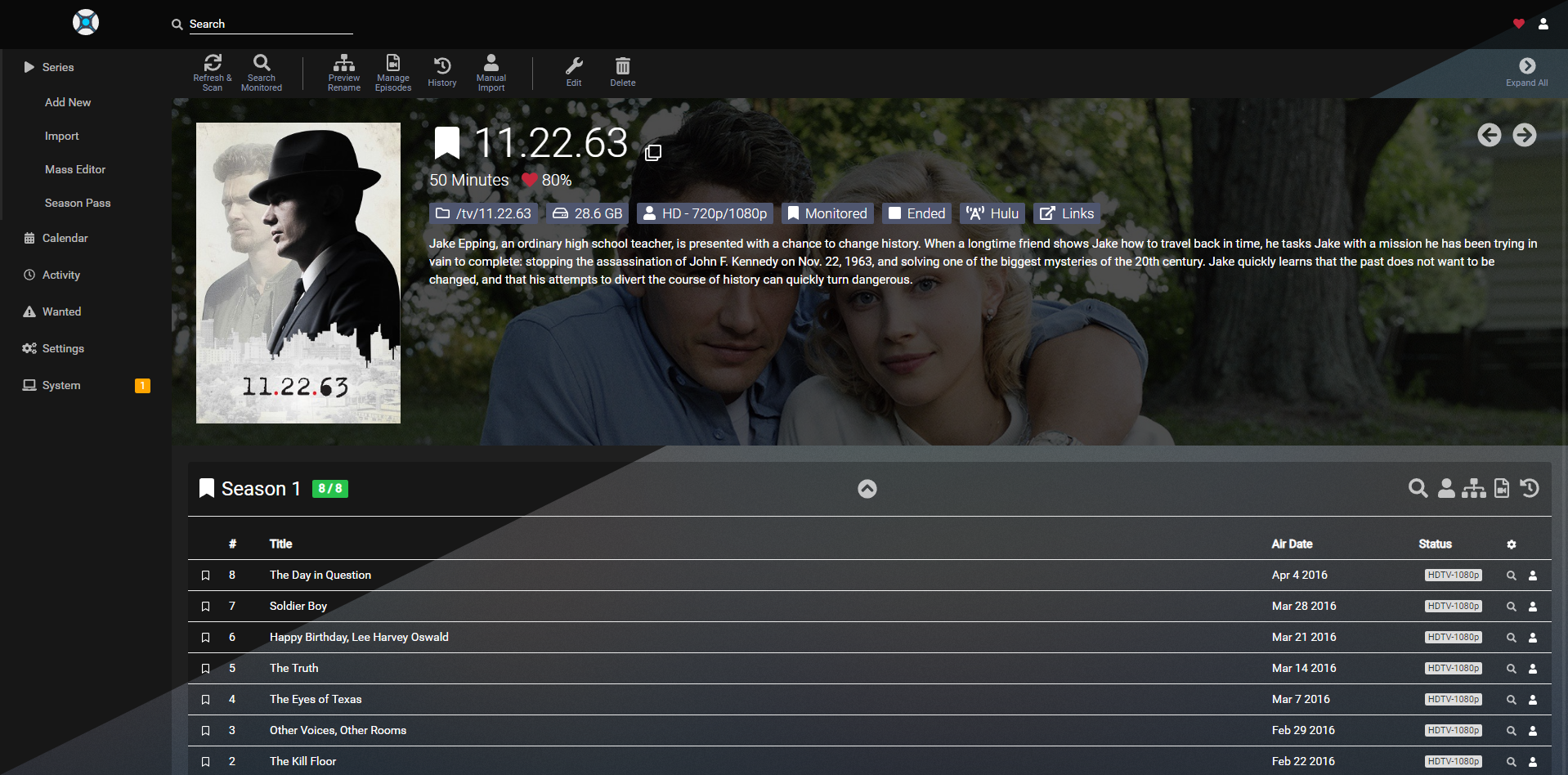The image size is (1568, 775).
Task: Open the Wanted sidebar section
Action: click(x=61, y=311)
